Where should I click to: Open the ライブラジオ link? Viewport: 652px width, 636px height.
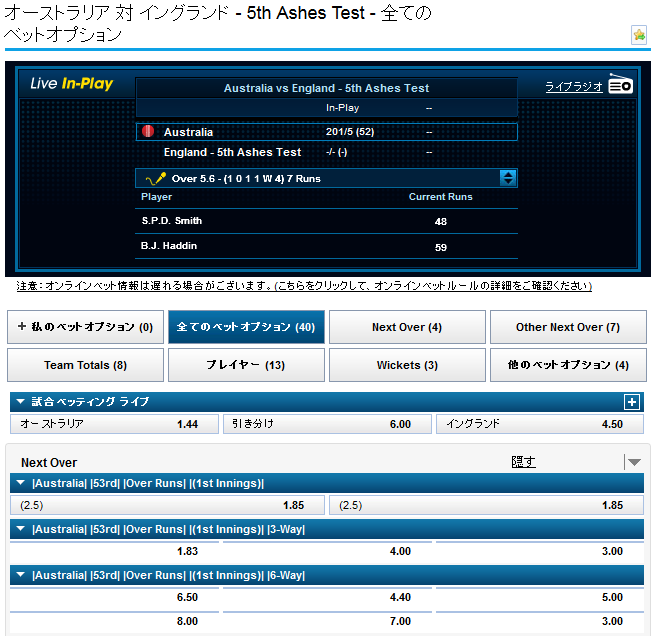(x=573, y=87)
